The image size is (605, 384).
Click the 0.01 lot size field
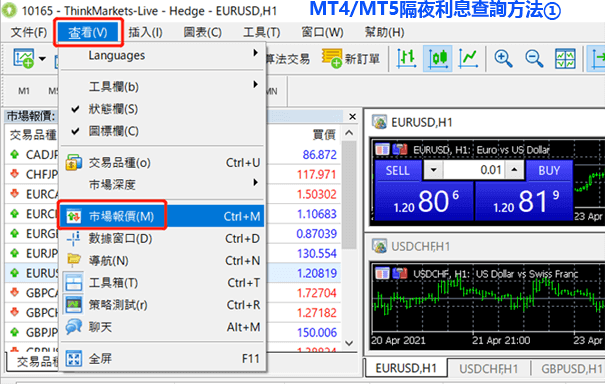(474, 170)
